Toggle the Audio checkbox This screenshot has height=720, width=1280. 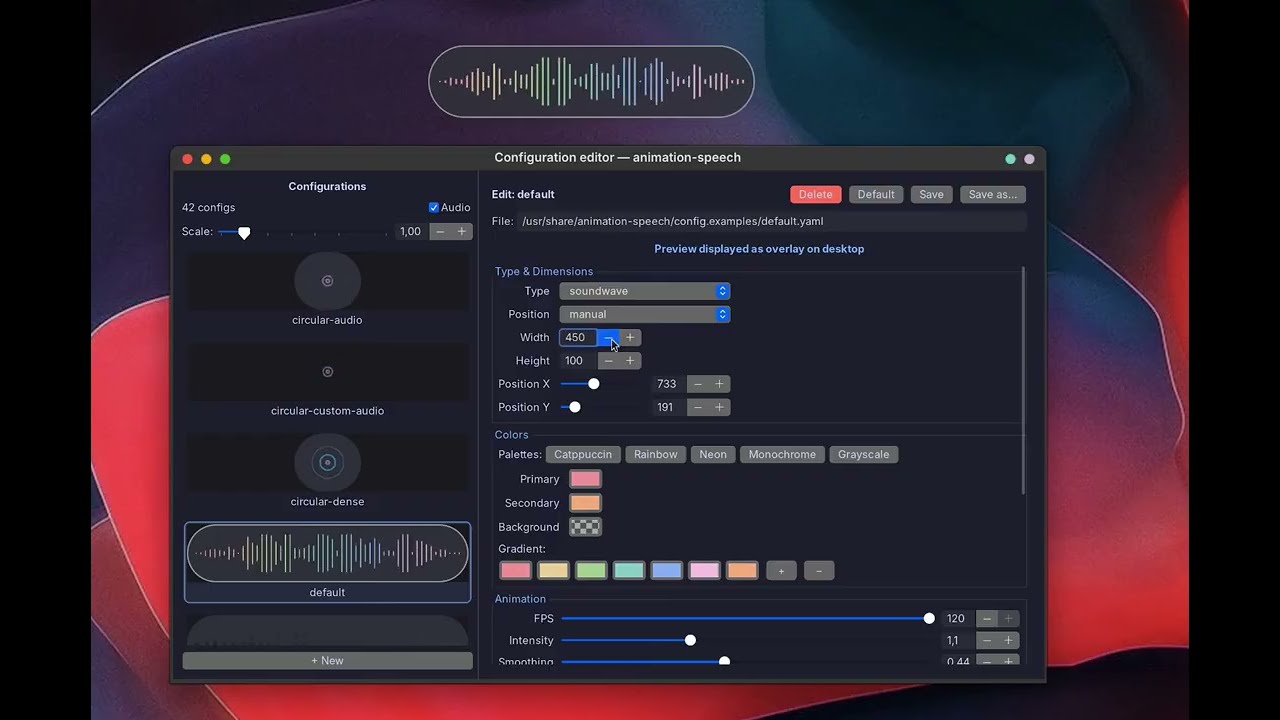click(x=434, y=208)
